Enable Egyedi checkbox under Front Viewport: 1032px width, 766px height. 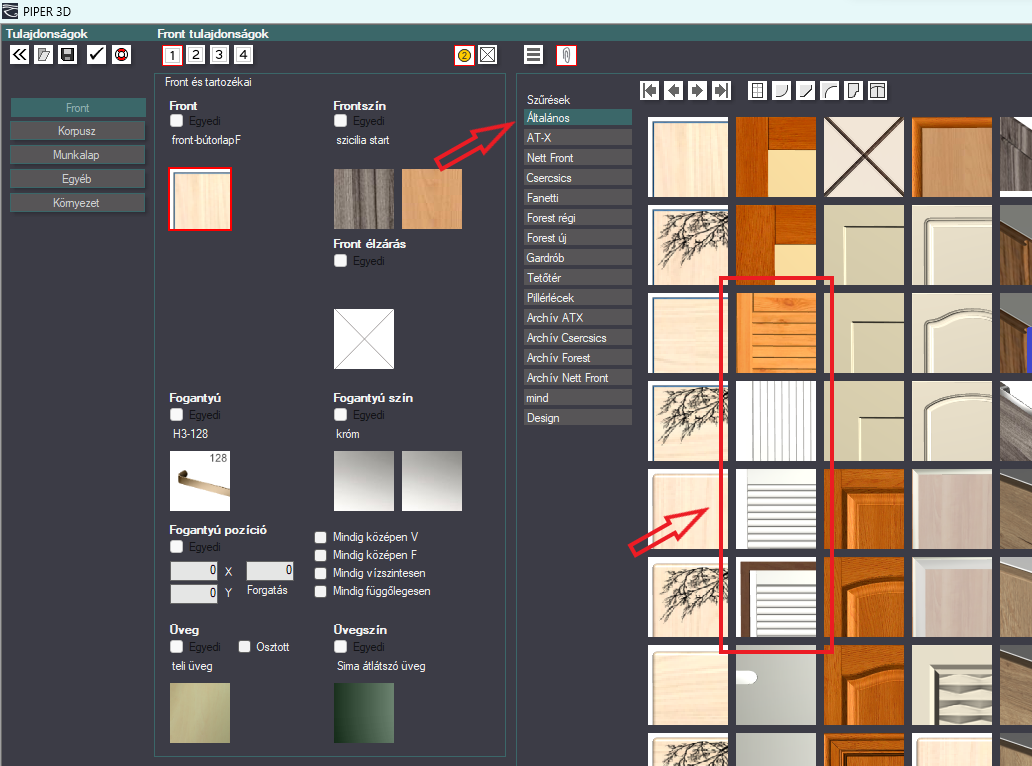pyautogui.click(x=176, y=121)
